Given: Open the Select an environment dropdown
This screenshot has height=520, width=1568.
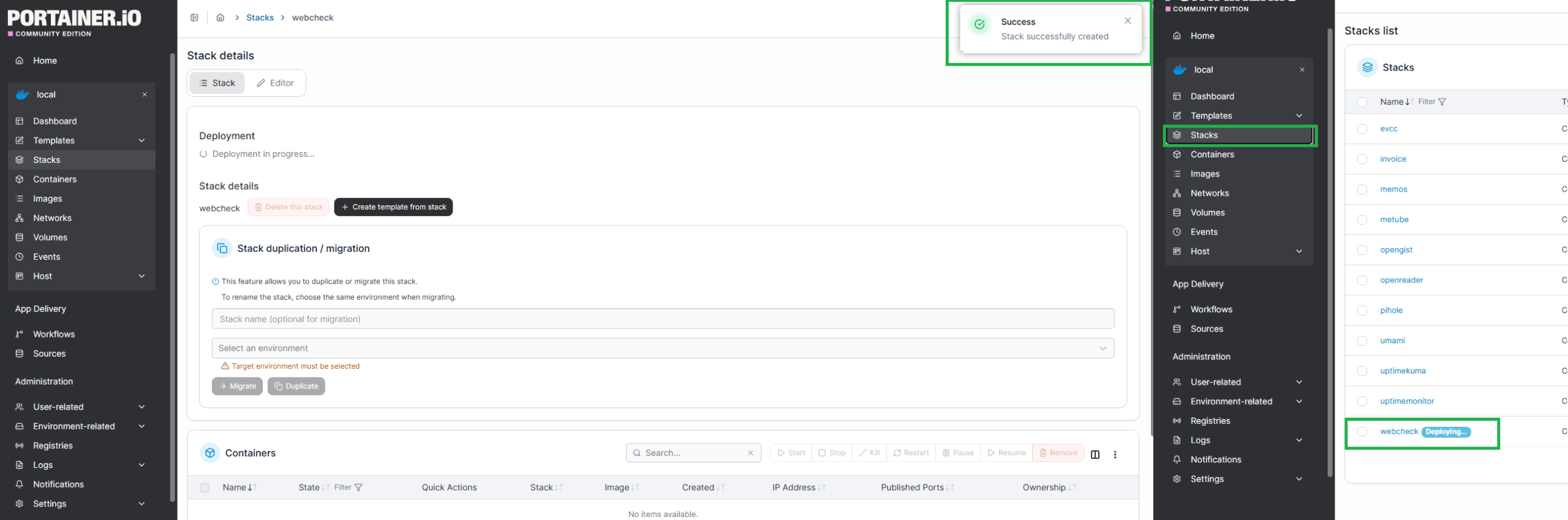Looking at the screenshot, I should pyautogui.click(x=663, y=348).
